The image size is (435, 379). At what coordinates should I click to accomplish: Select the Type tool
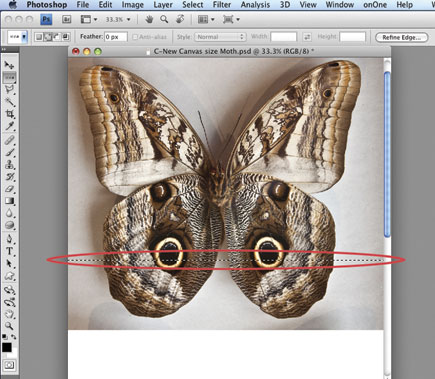[x=9, y=251]
